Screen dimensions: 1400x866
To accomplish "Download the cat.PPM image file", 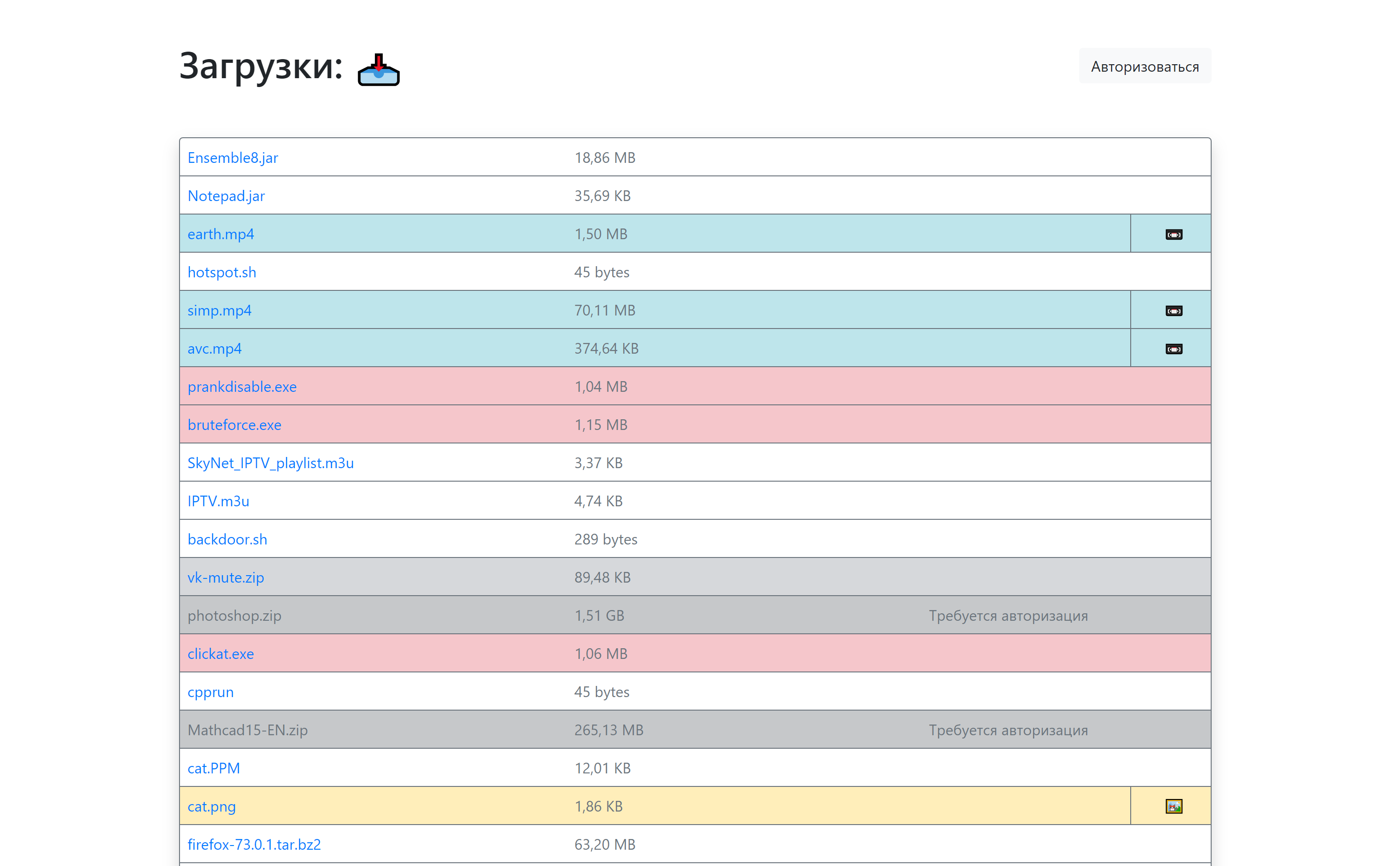I will point(213,767).
